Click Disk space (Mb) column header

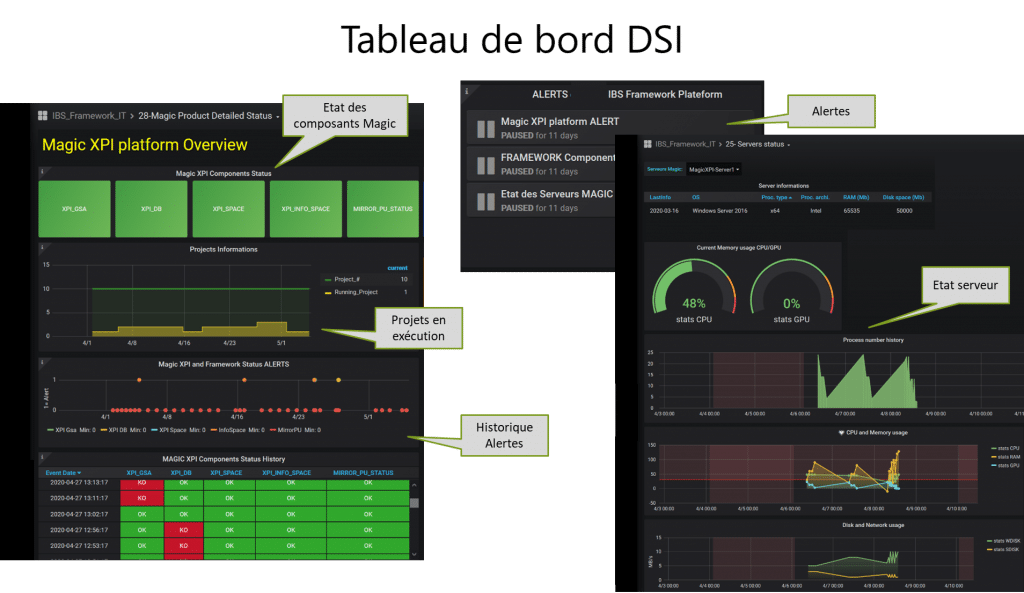tap(903, 197)
